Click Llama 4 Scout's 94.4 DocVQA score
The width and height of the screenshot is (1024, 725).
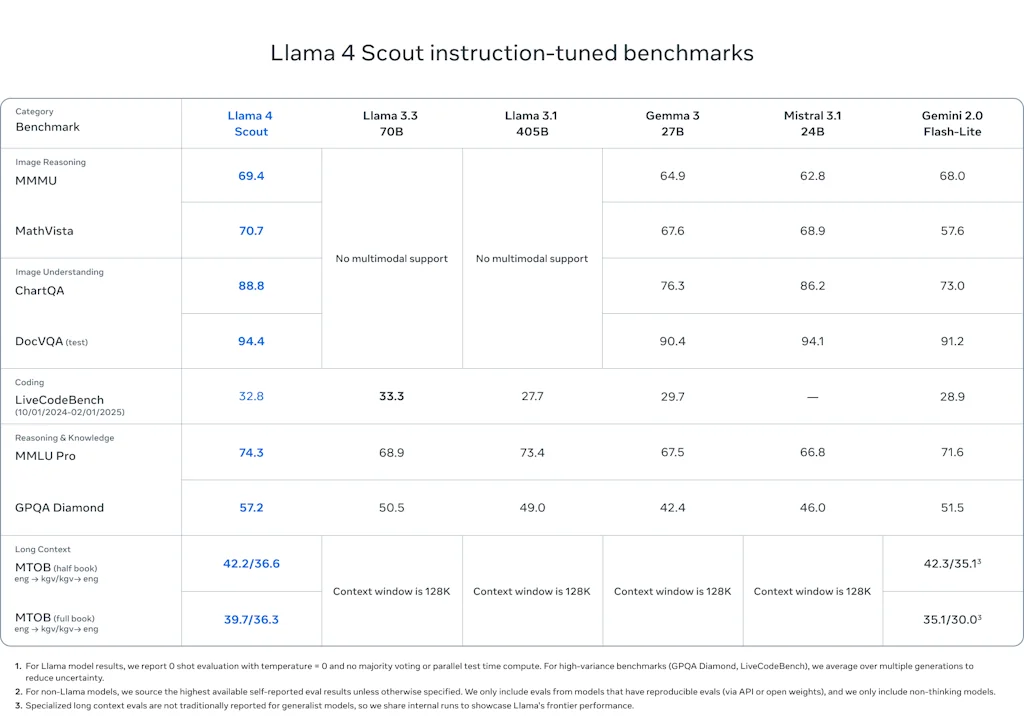[251, 342]
